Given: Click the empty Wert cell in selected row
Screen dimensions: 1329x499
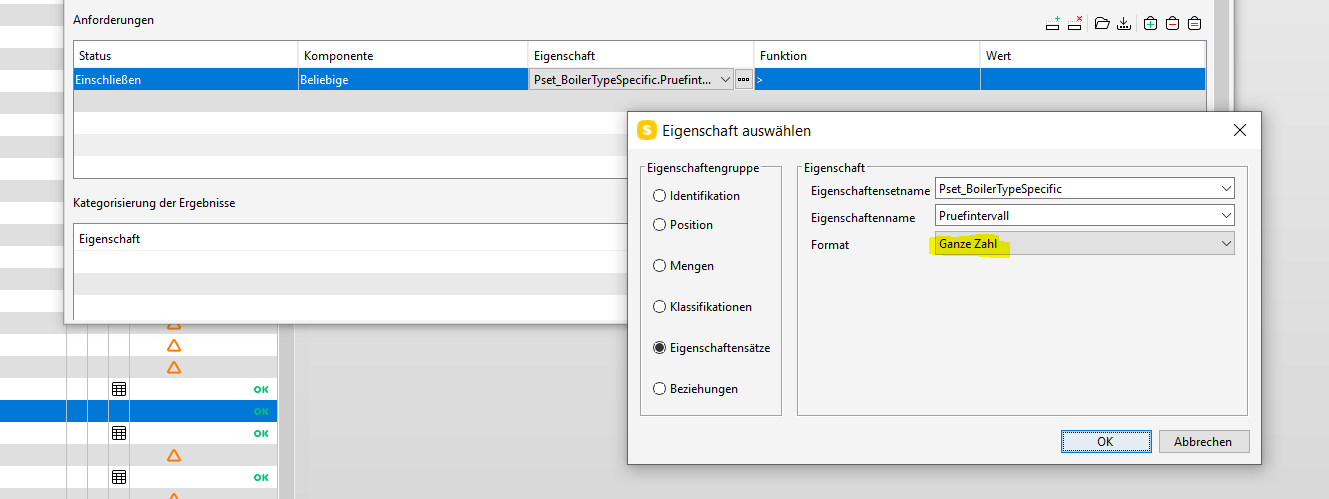Looking at the screenshot, I should tap(1093, 79).
